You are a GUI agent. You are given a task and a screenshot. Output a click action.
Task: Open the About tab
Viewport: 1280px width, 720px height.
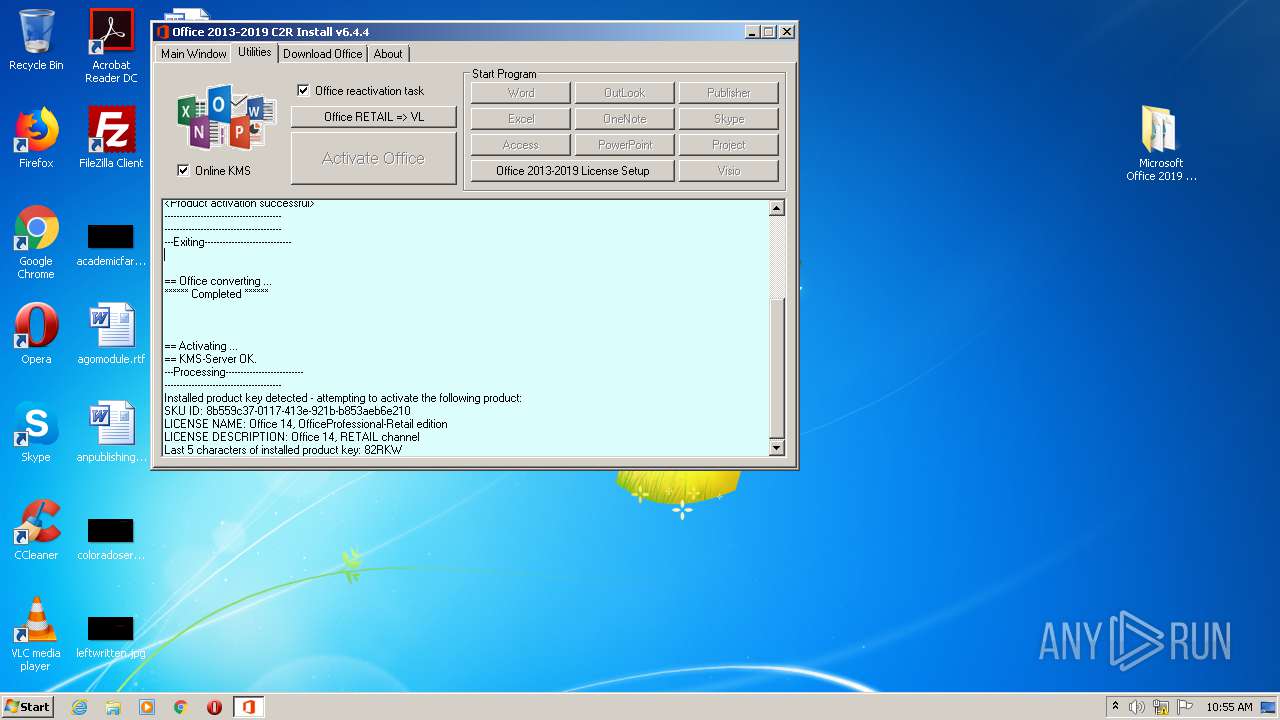pyautogui.click(x=388, y=54)
